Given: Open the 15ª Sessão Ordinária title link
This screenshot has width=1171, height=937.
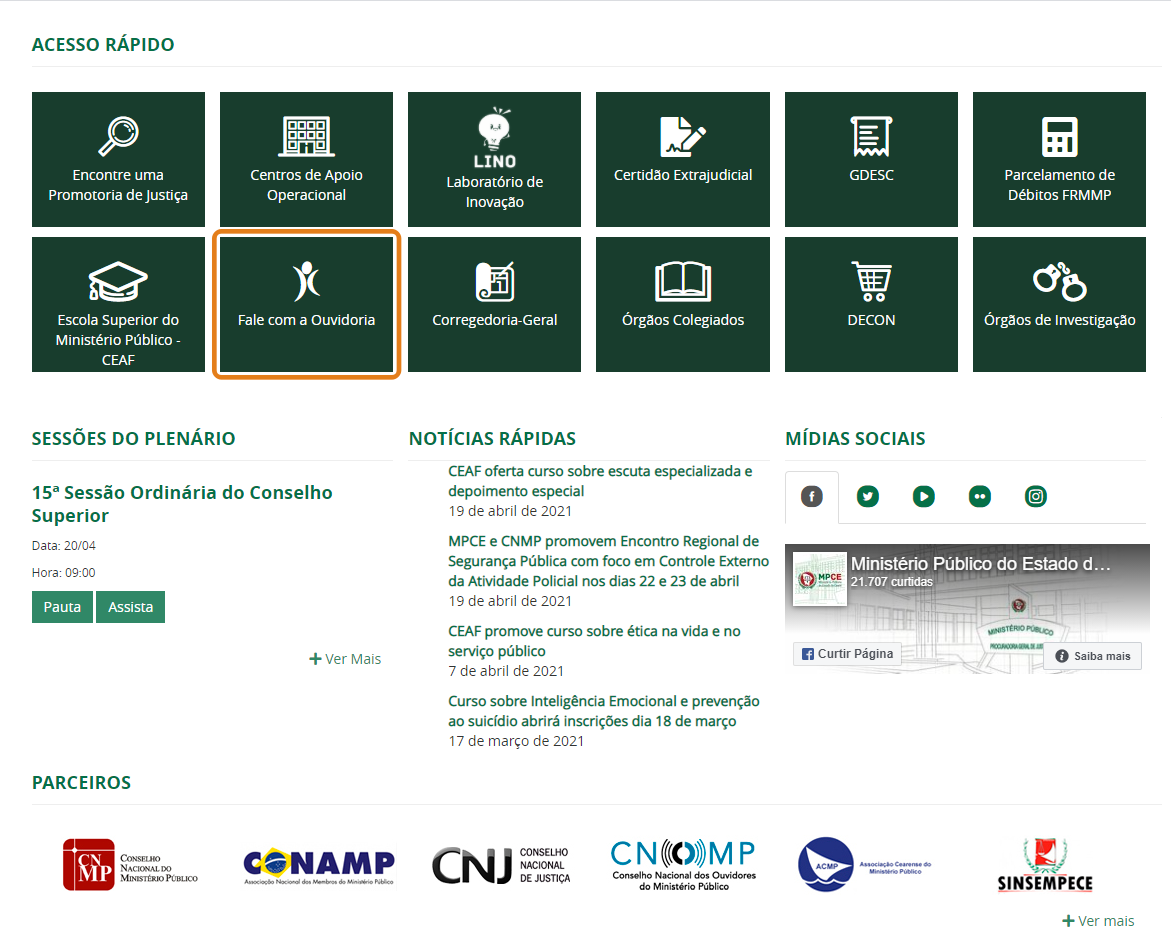Looking at the screenshot, I should 181,504.
